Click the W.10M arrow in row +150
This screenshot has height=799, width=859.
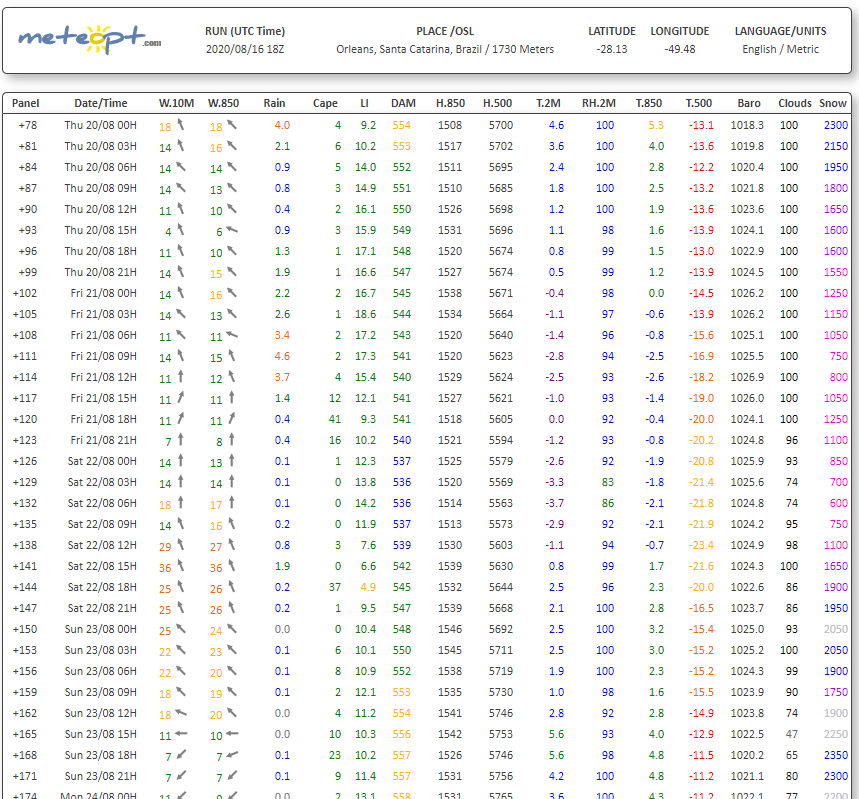click(181, 629)
